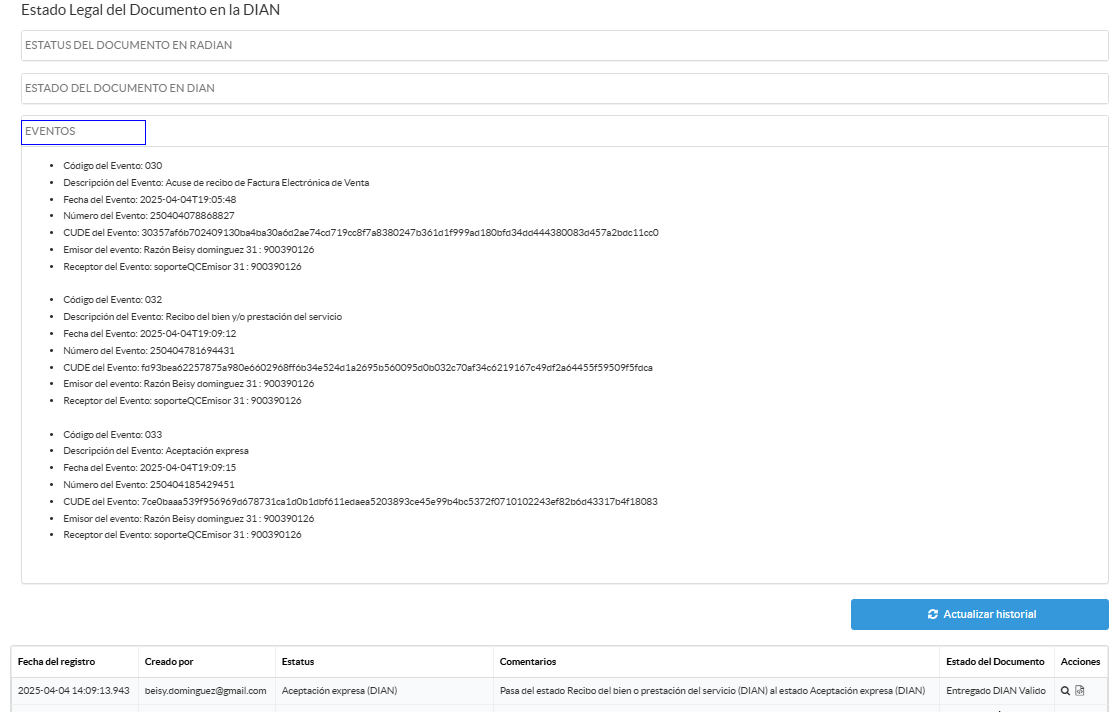Open the XML file icon in Acciones
The width and height of the screenshot is (1115, 712).
(1080, 691)
